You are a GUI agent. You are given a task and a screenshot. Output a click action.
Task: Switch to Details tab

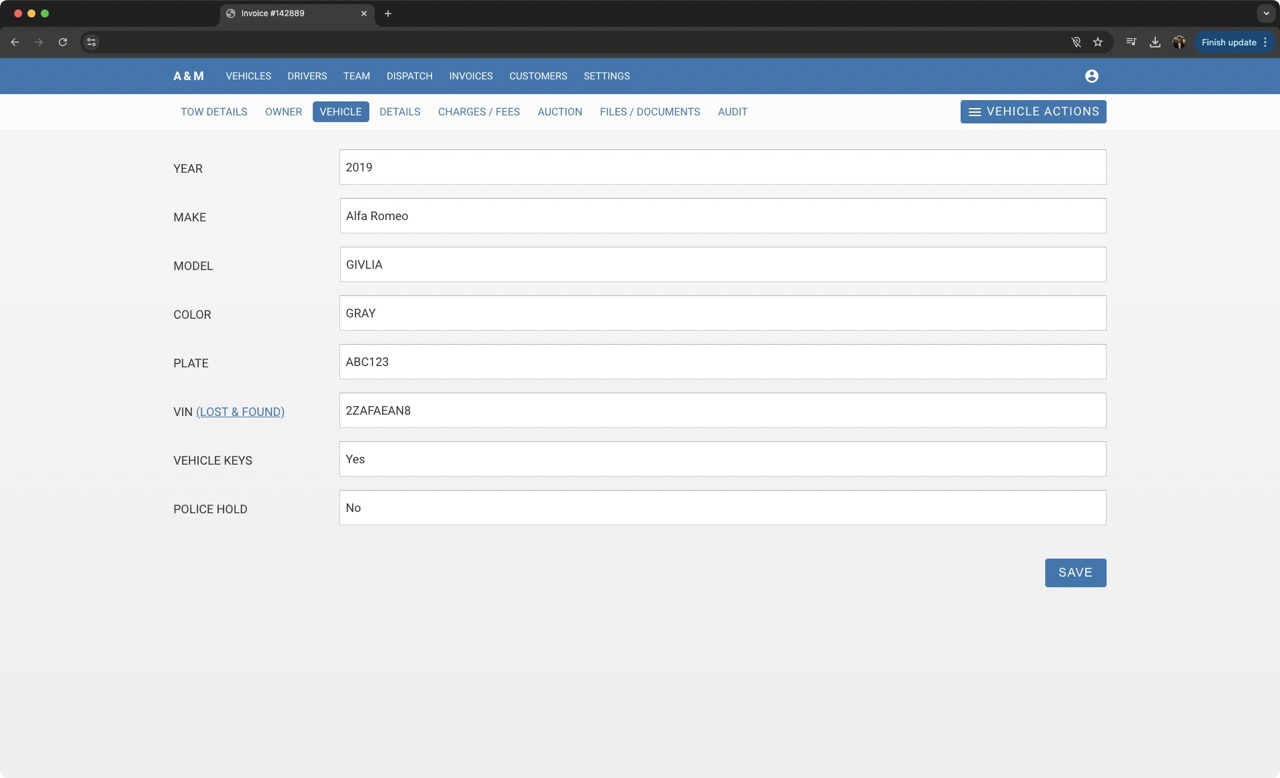pos(400,112)
